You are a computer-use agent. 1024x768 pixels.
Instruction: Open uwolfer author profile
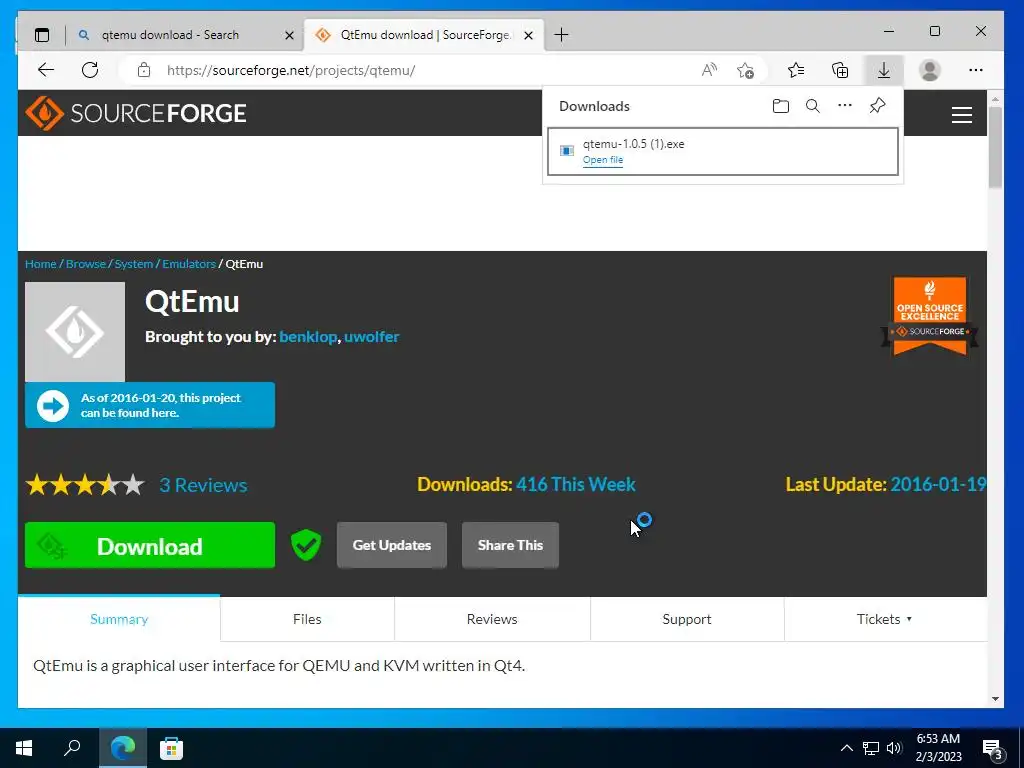(372, 336)
